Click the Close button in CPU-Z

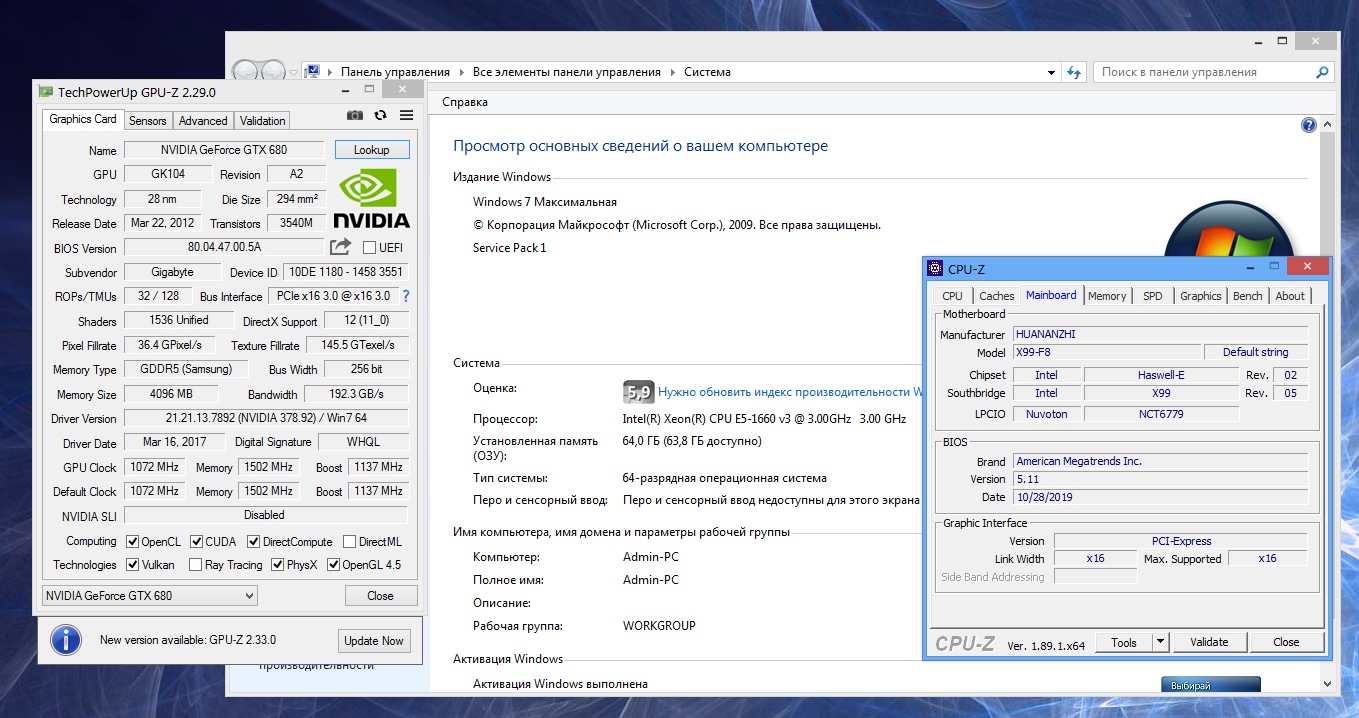click(x=1286, y=642)
